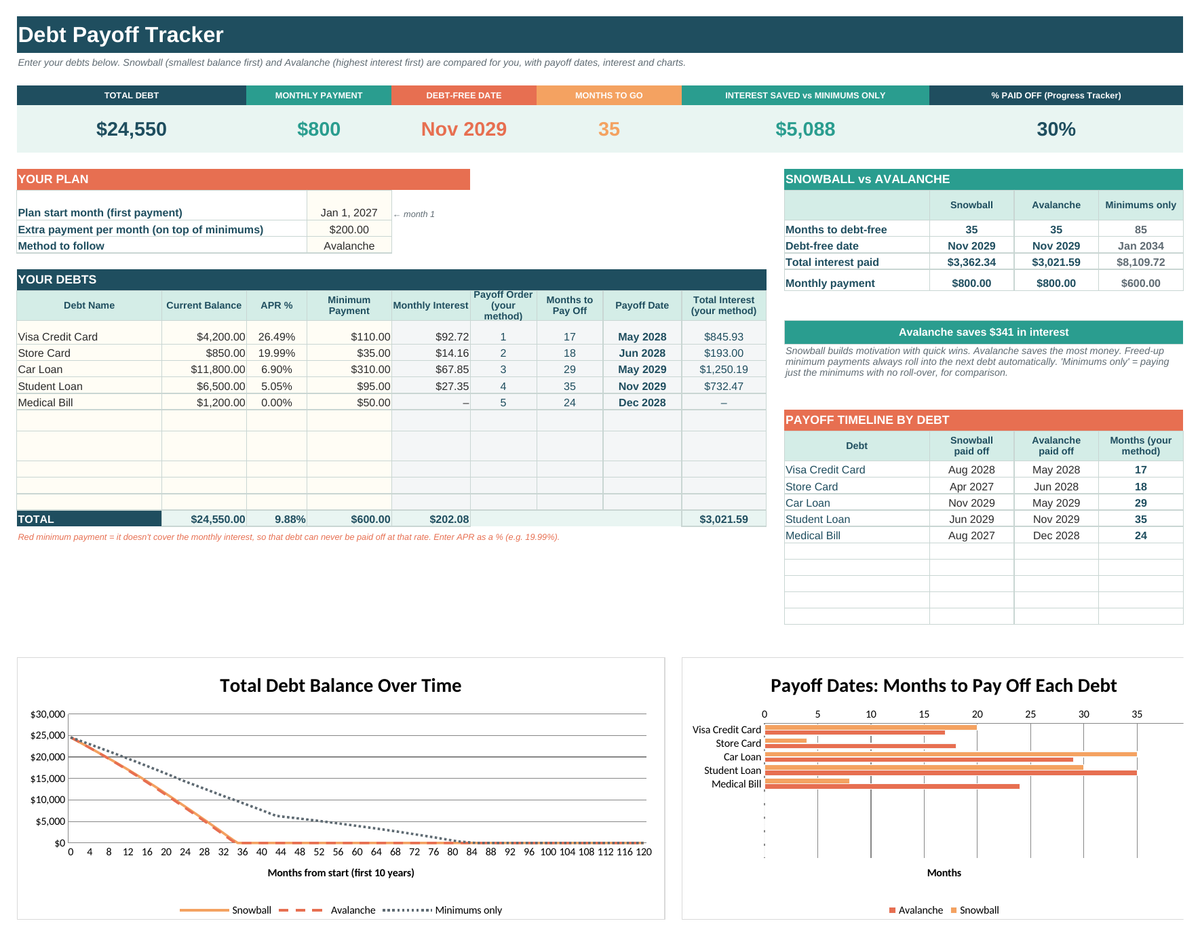The image size is (1200, 936).
Task: Select the Monthly Interest column header
Action: click(431, 306)
